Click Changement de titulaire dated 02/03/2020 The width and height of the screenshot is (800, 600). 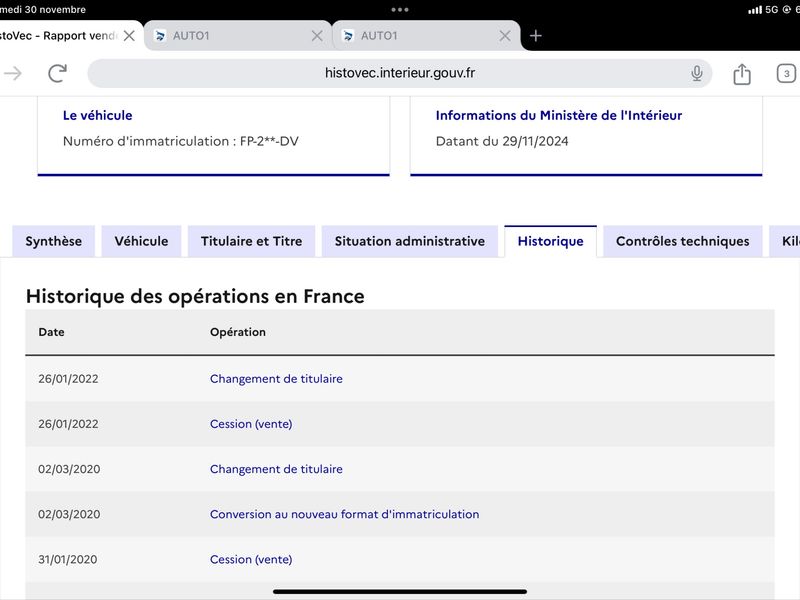(x=276, y=469)
